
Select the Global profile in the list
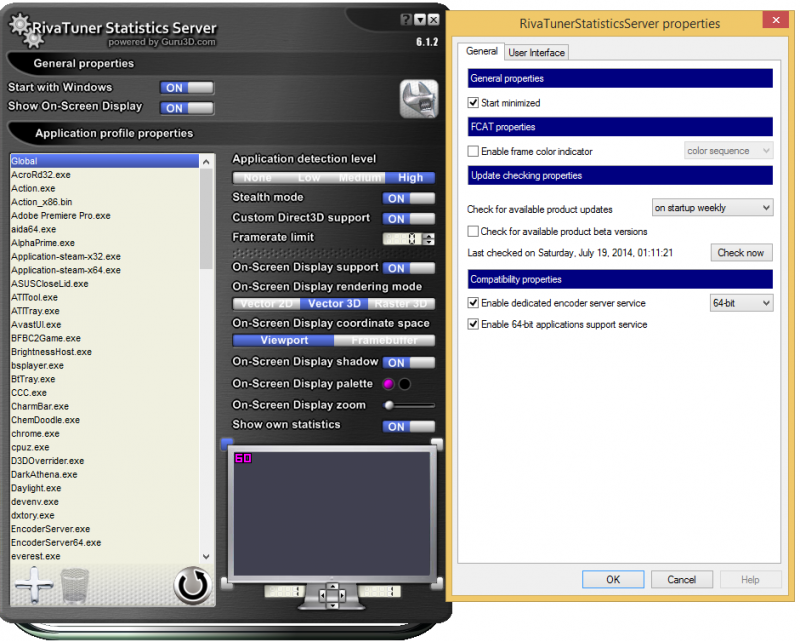(x=105, y=161)
